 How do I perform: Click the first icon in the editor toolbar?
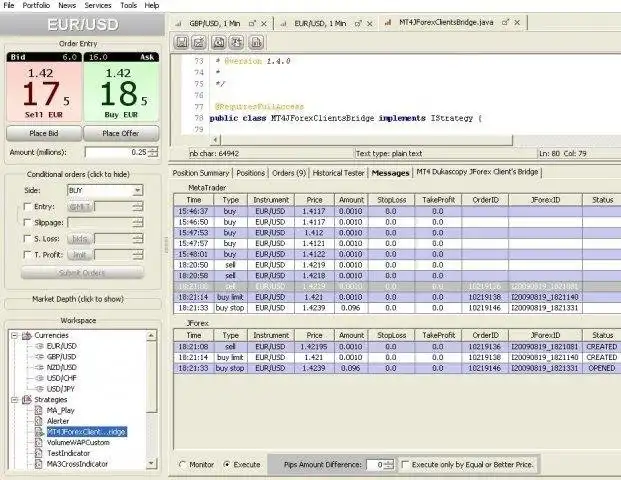[x=182, y=41]
